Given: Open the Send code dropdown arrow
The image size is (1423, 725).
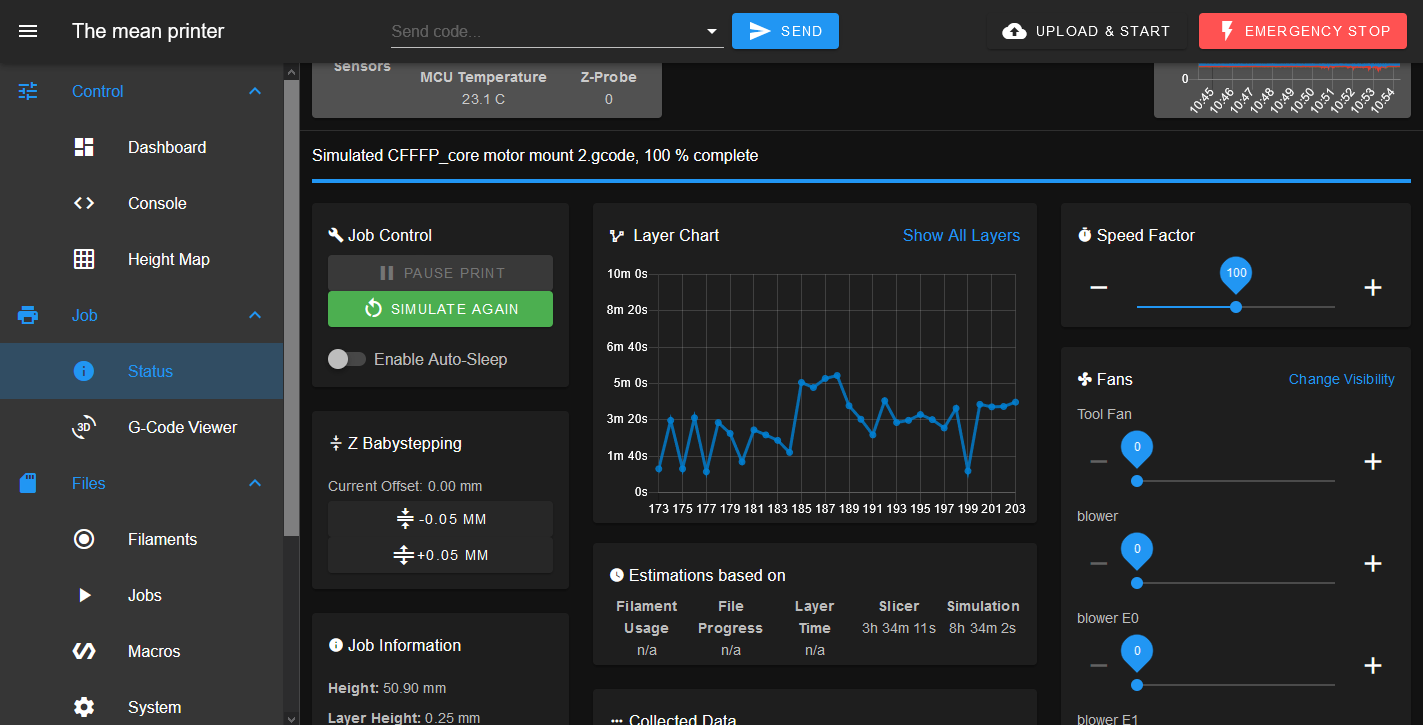Looking at the screenshot, I should 713,32.
